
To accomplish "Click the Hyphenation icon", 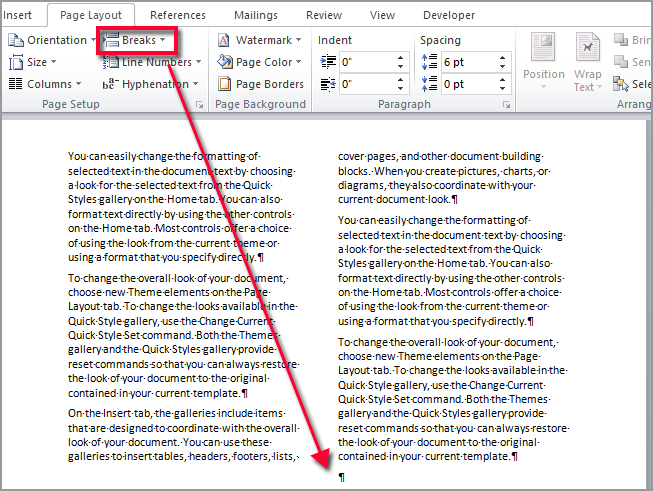I will pyautogui.click(x=111, y=84).
